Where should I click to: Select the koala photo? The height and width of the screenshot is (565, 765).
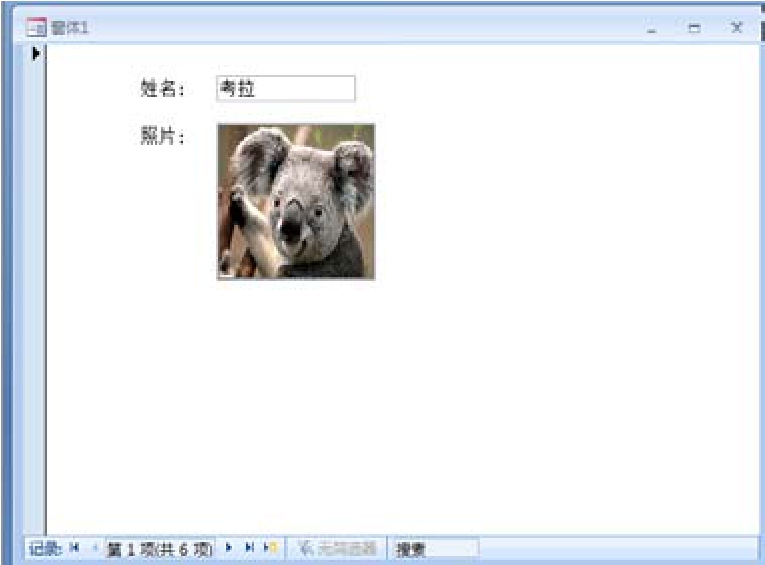click(296, 201)
